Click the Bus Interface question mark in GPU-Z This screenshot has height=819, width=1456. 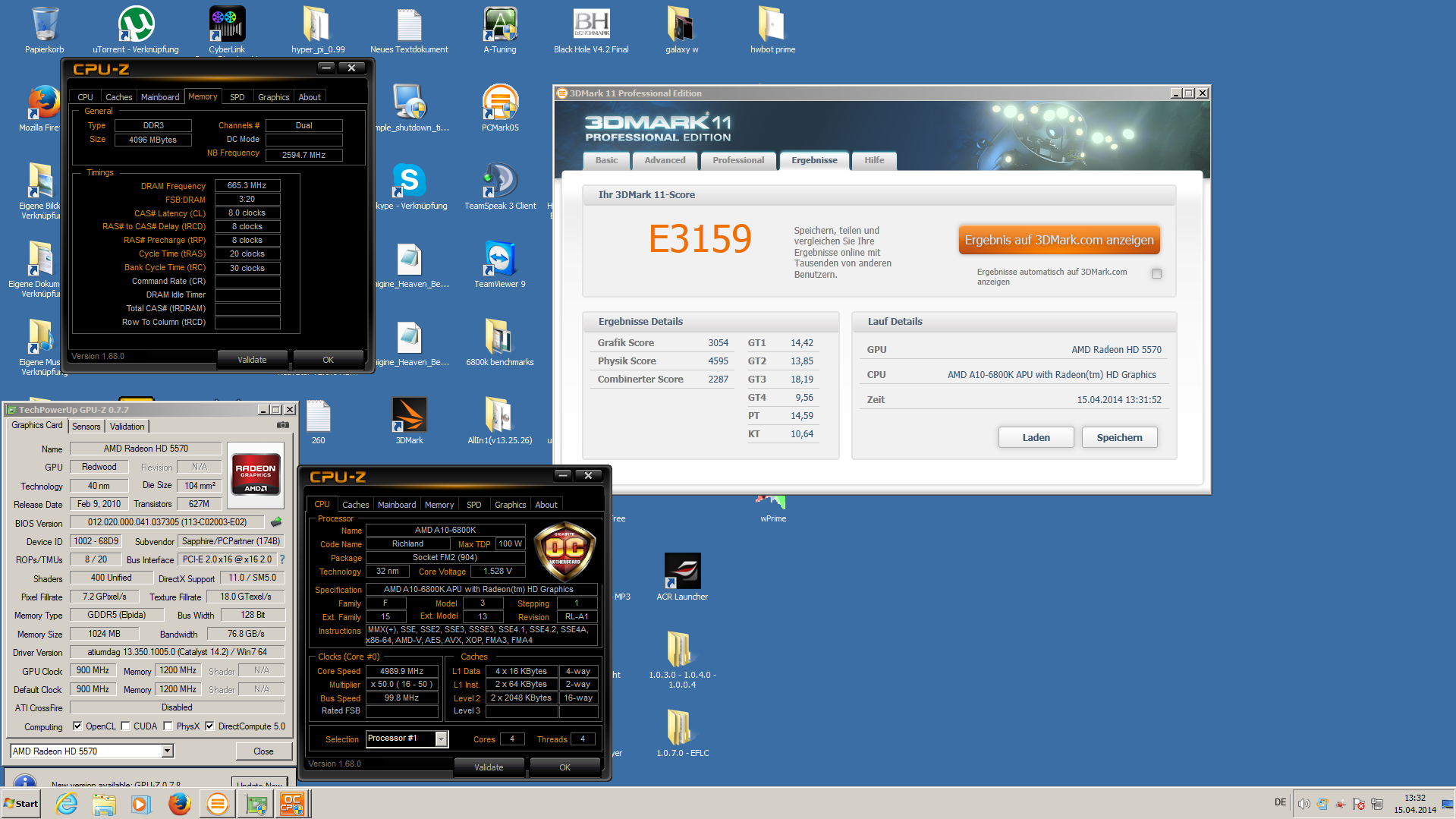coord(282,559)
